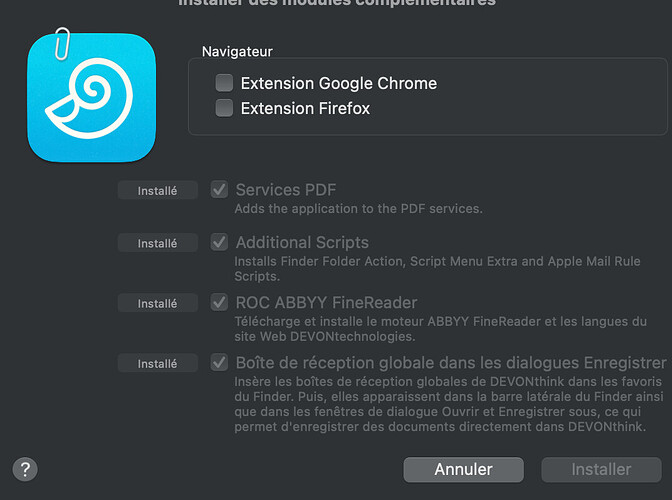Click the Additional Scripts title text

click(x=302, y=242)
